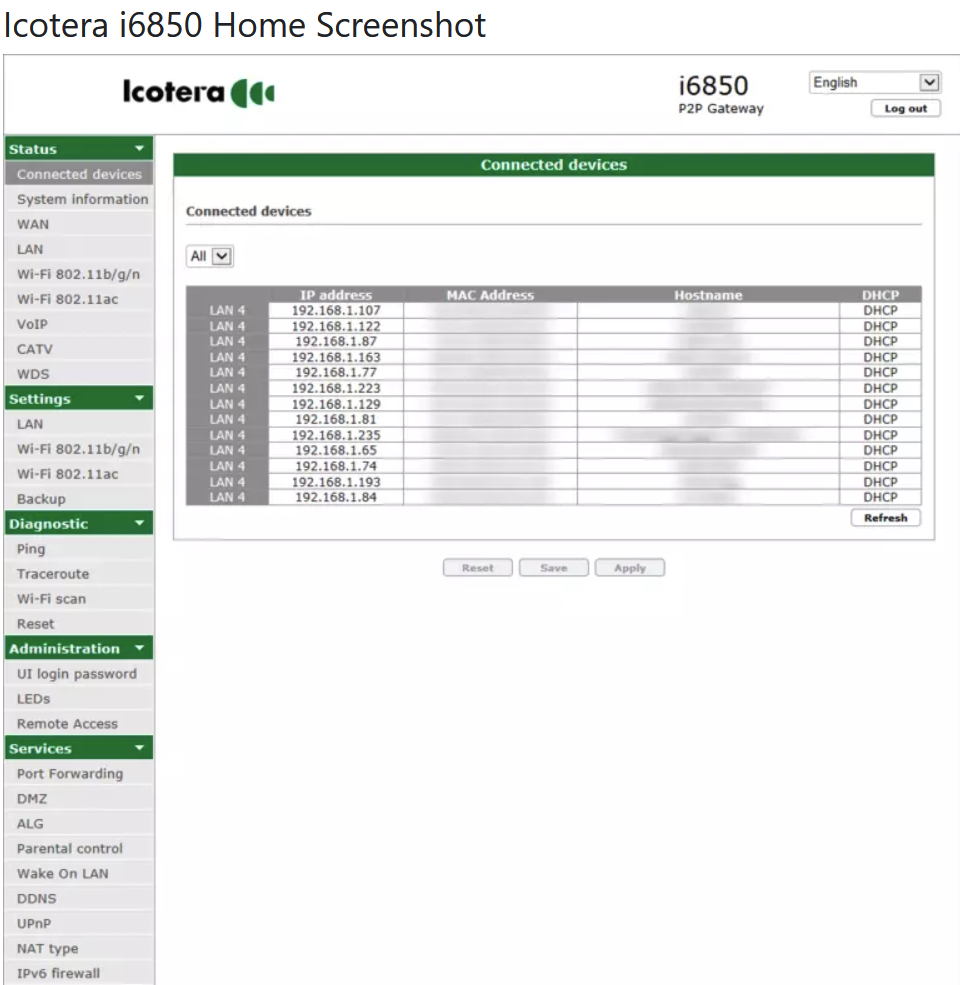Select IP address 192.168.1.77

336,373
